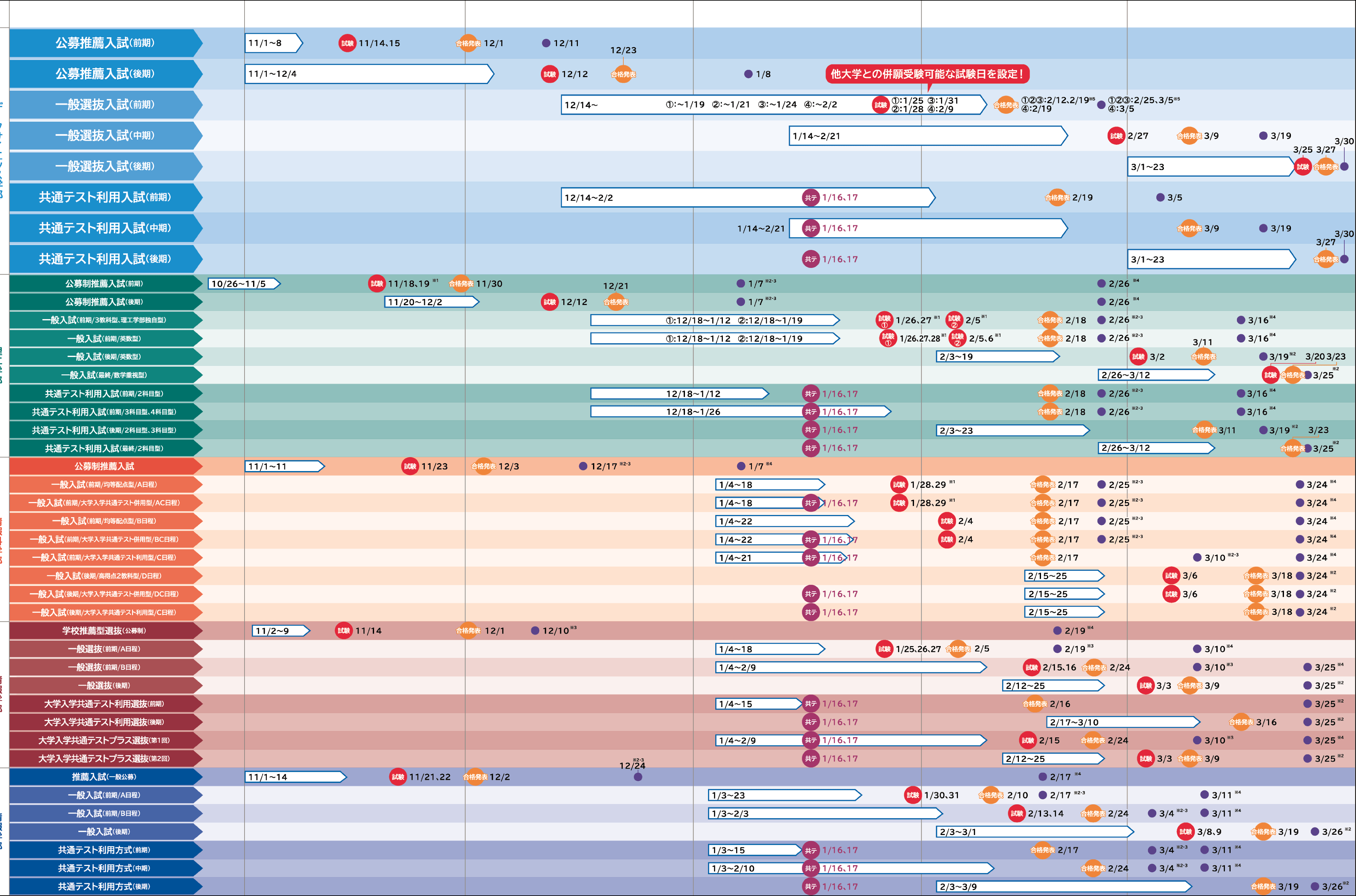This screenshot has height=896, width=1356.
Task: Click the 試験 icon in 学校推薦型選抜(公募制) row
Action: 344,630
